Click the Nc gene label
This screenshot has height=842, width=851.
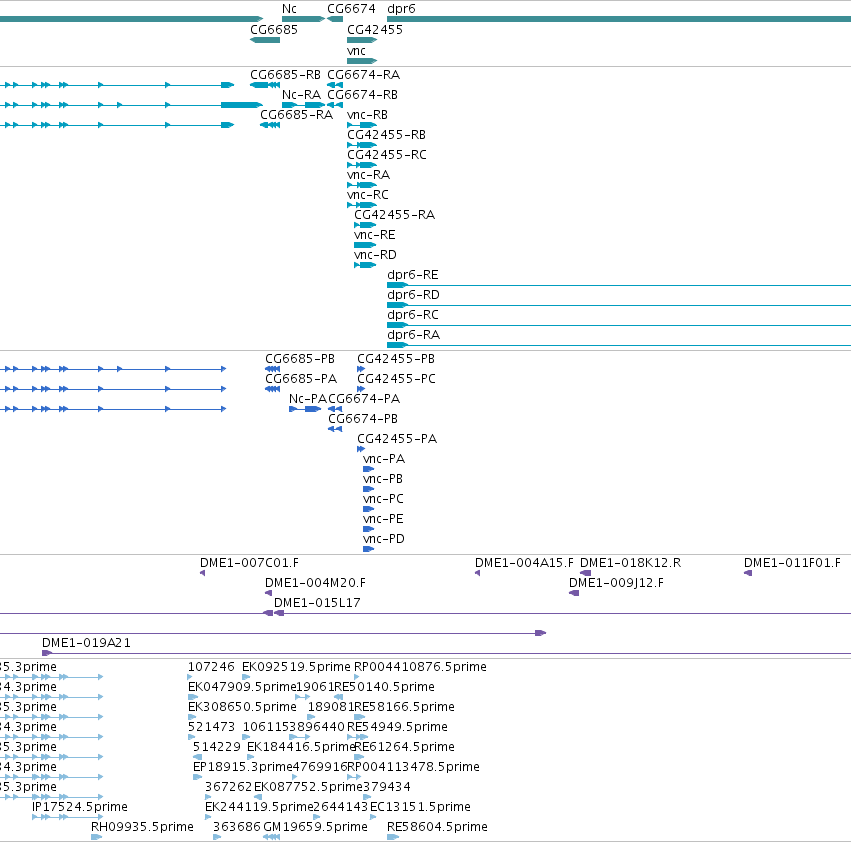(x=289, y=9)
